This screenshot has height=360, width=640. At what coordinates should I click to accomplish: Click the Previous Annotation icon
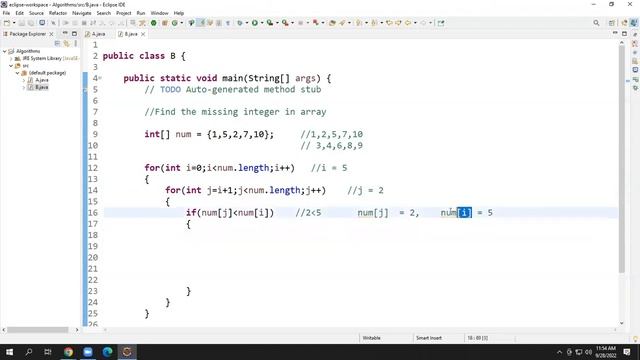point(374,23)
